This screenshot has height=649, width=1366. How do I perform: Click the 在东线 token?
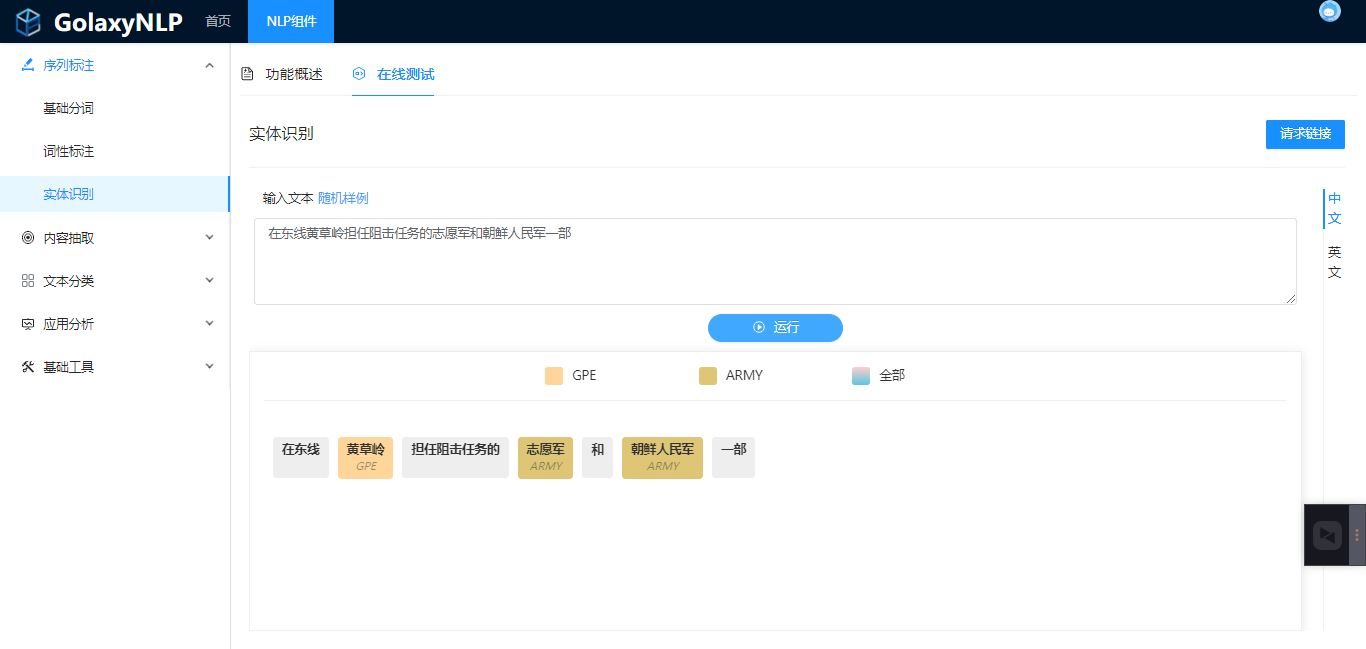tap(301, 457)
